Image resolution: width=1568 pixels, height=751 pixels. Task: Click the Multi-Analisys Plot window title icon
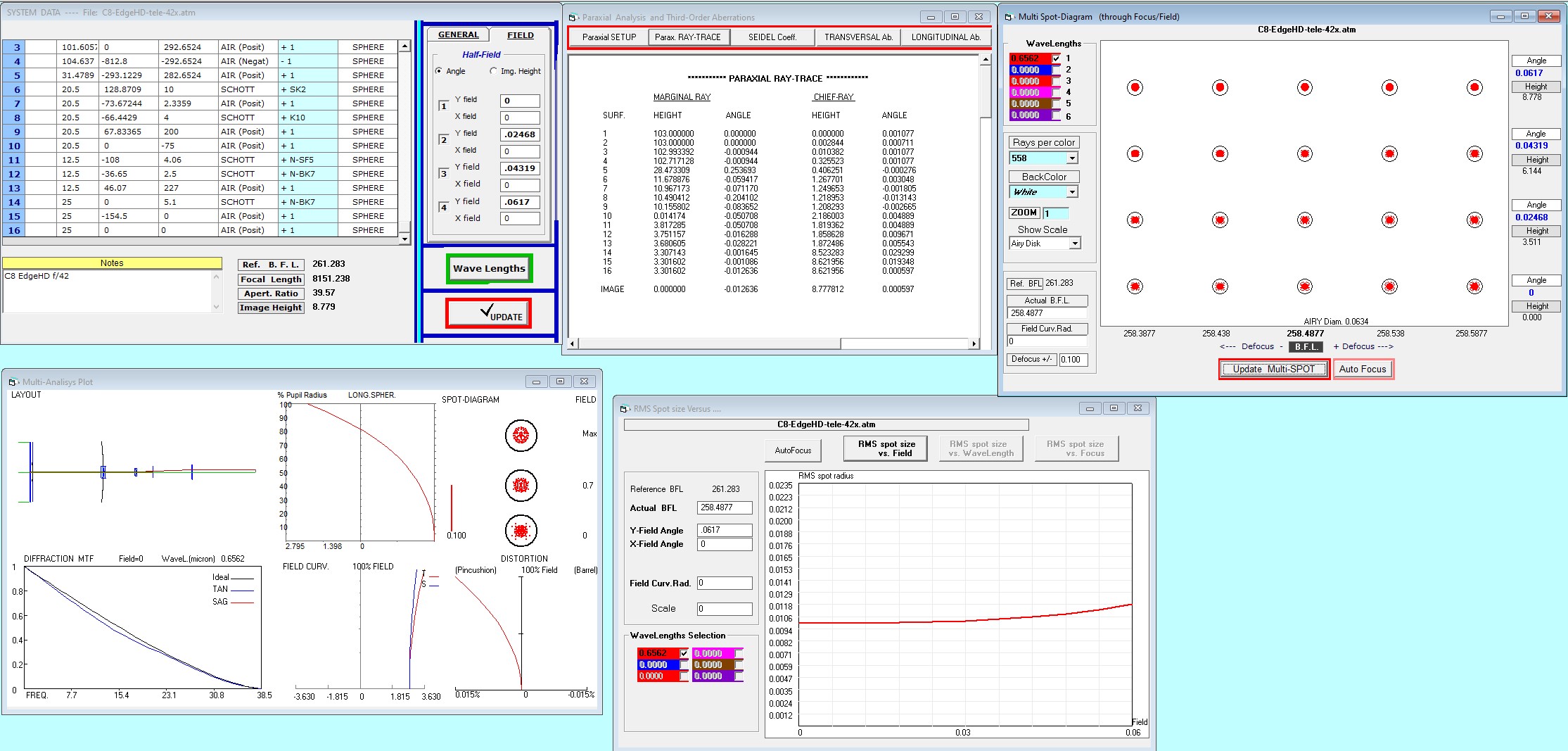12,382
